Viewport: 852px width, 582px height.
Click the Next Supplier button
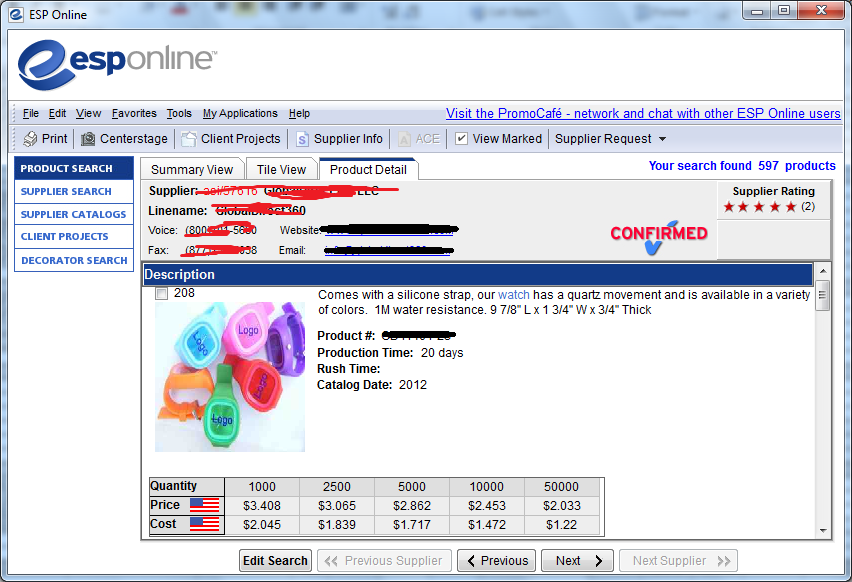click(x=678, y=560)
